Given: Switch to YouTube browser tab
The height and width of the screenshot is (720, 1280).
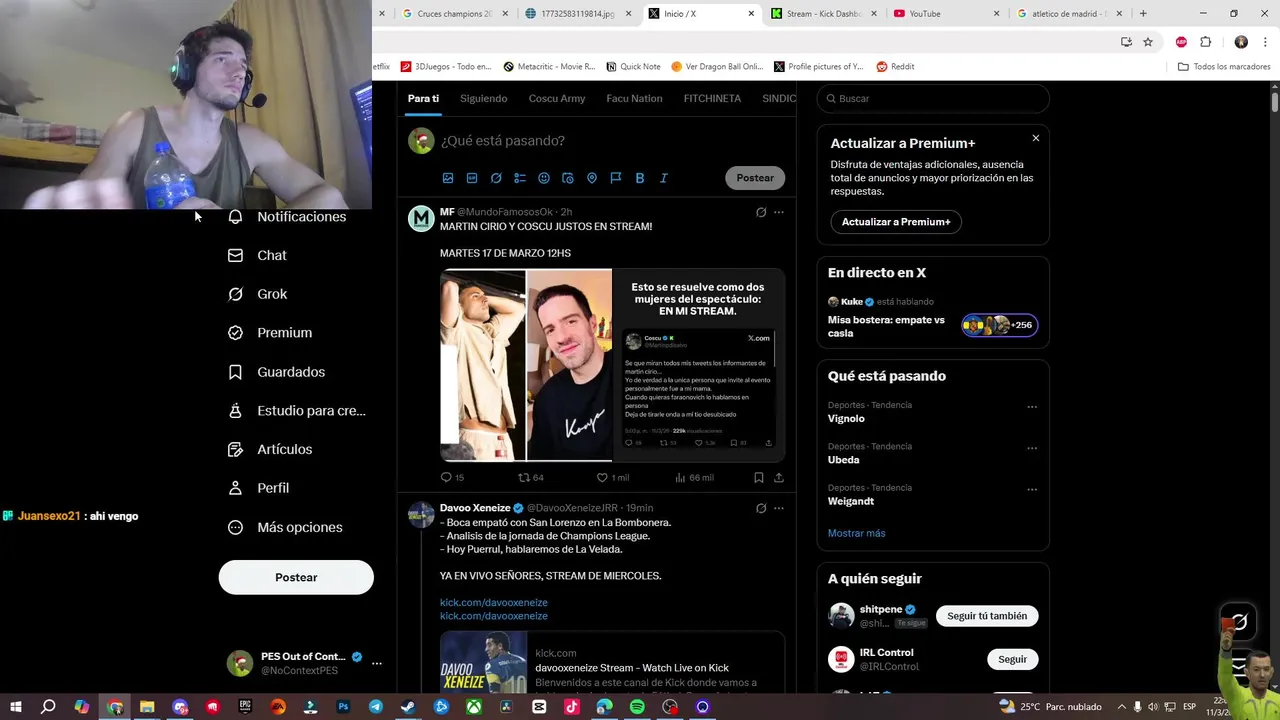Looking at the screenshot, I should point(945,14).
